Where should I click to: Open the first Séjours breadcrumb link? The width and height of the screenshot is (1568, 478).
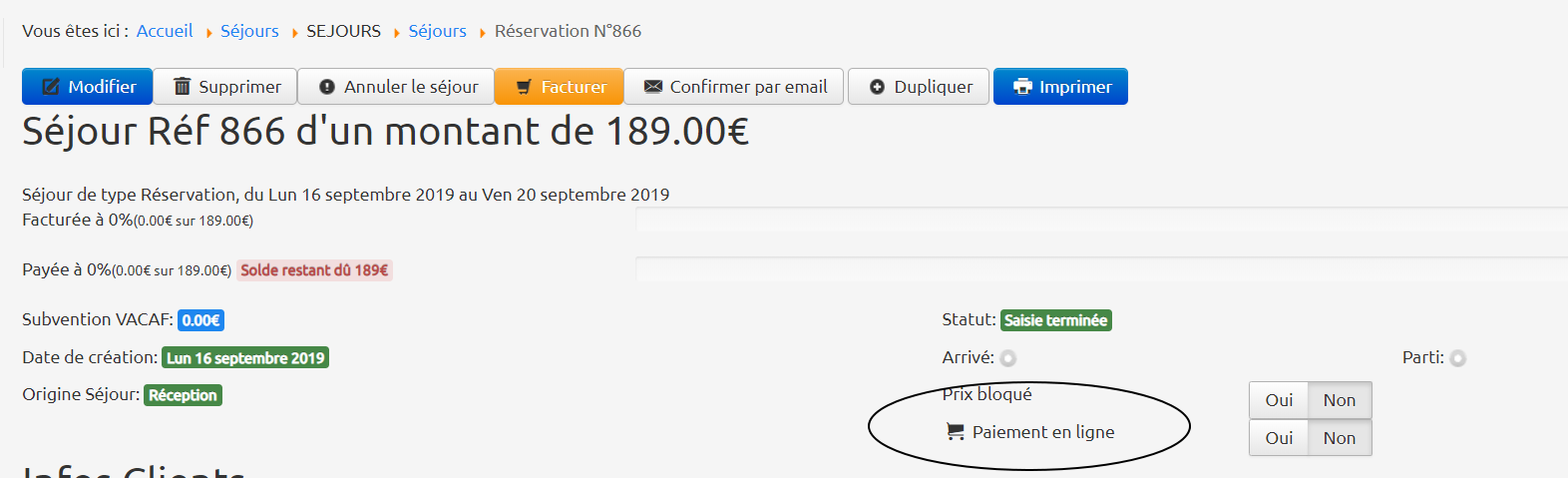[x=249, y=31]
